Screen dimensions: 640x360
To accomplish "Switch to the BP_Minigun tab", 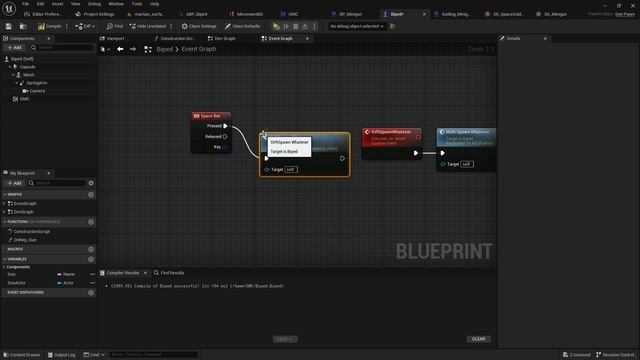I will [347, 14].
